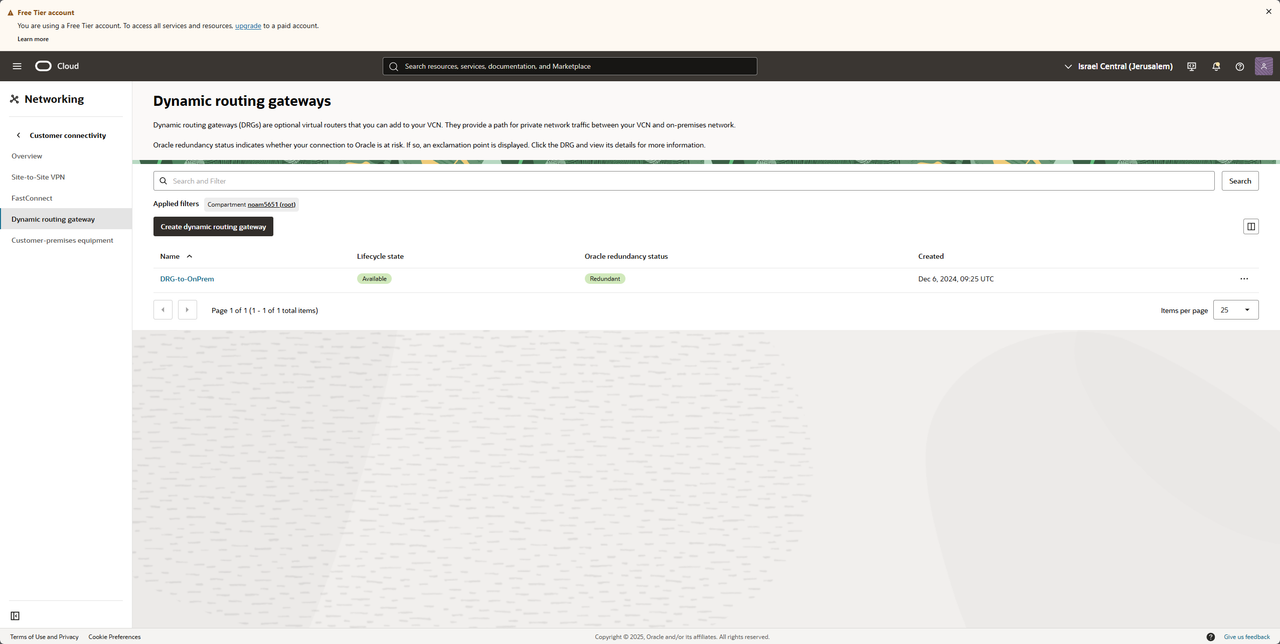Viewport: 1280px width, 644px height.
Task: Open the hamburger navigation menu
Action: pyautogui.click(x=17, y=66)
